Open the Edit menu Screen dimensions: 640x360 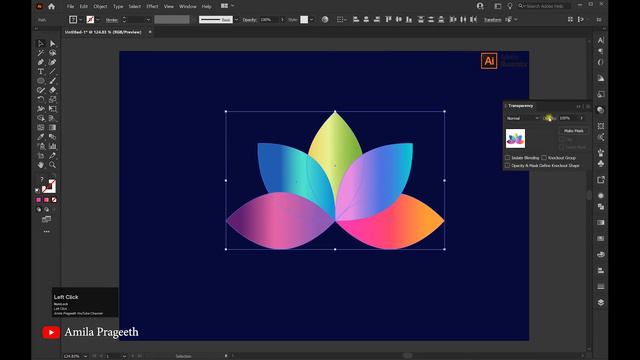tap(84, 7)
